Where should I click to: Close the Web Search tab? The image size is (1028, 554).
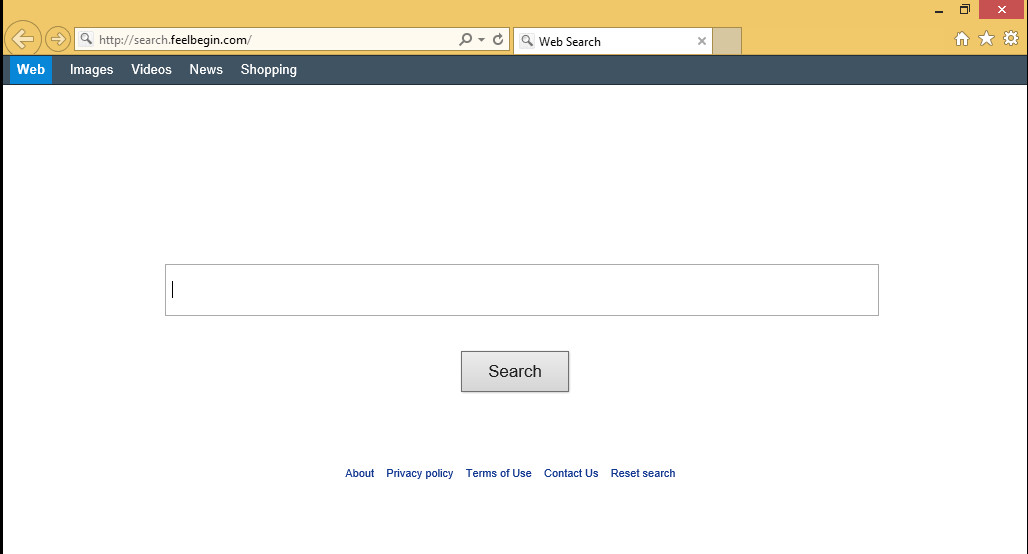pos(702,41)
